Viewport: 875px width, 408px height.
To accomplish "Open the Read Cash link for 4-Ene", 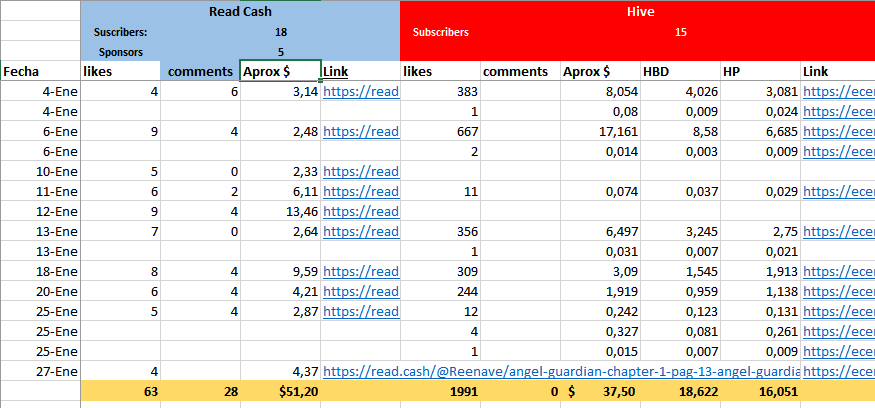I will tap(361, 92).
